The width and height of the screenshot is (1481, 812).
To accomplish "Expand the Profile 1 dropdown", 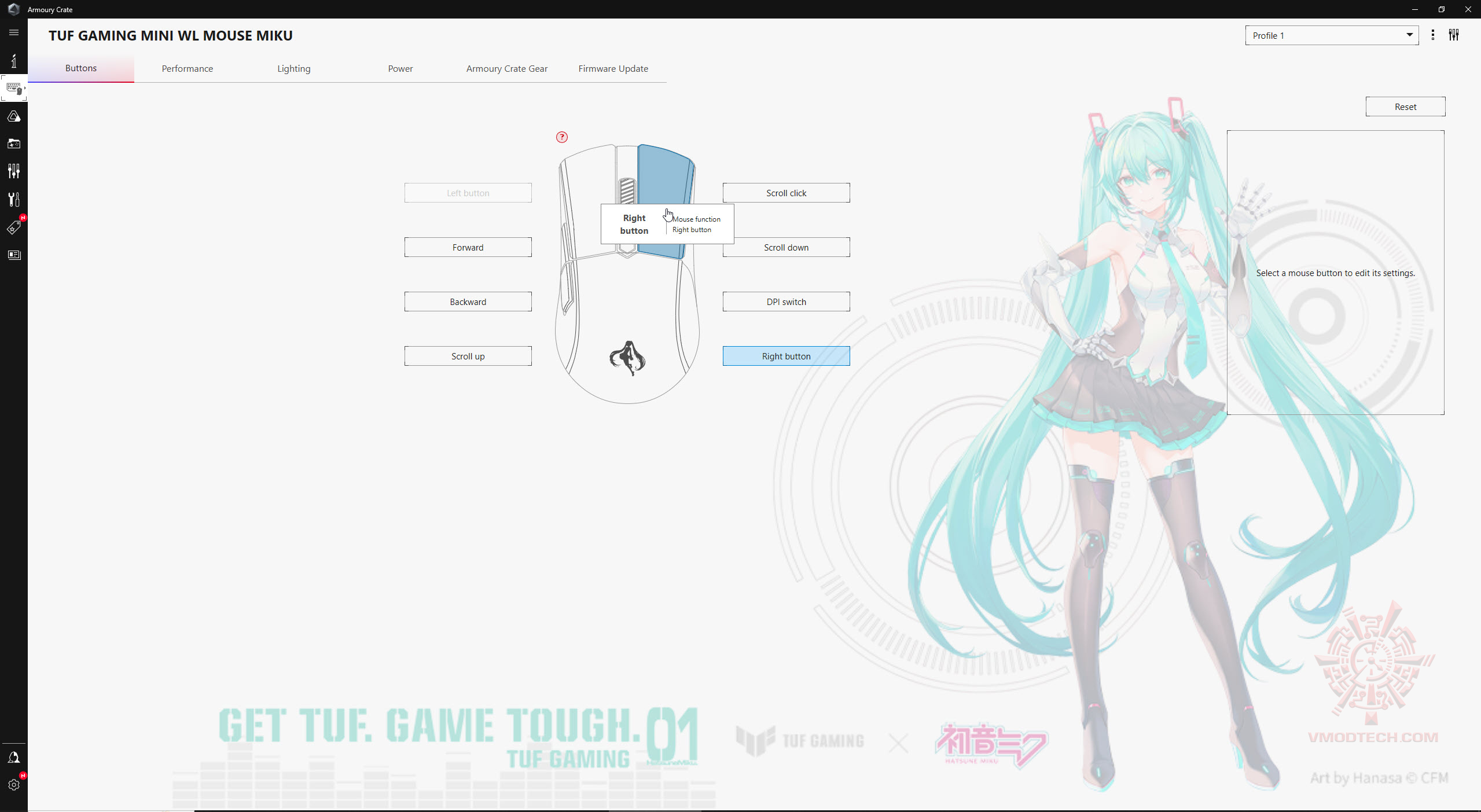I will point(1331,35).
